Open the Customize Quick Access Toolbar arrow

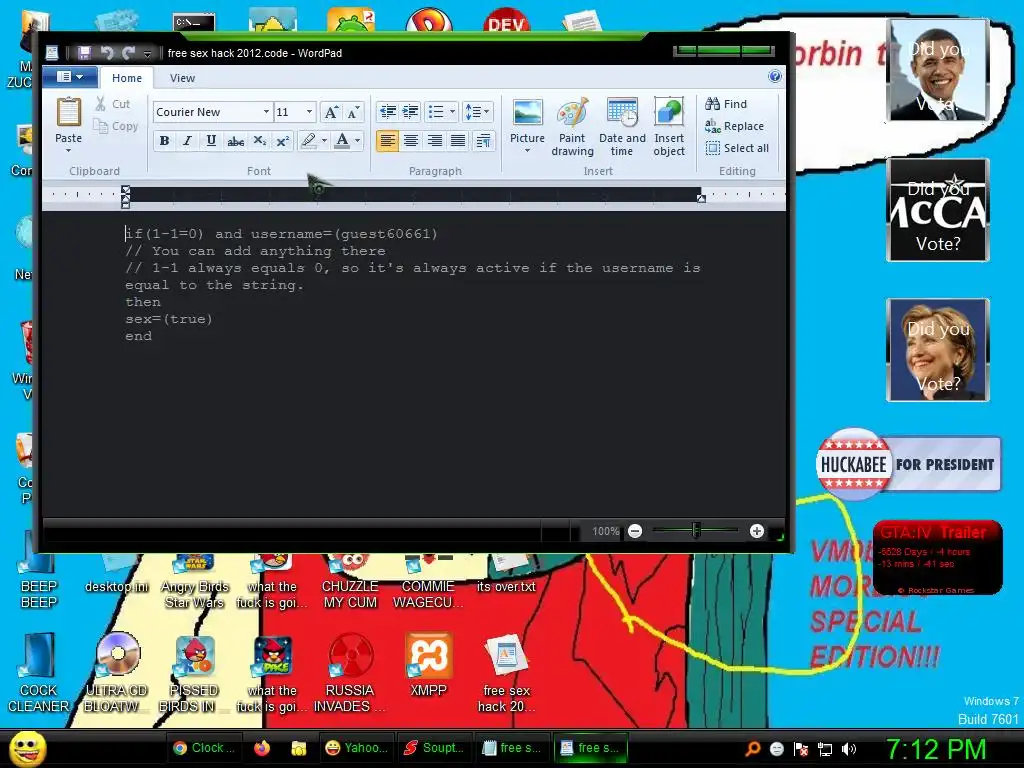pyautogui.click(x=147, y=54)
